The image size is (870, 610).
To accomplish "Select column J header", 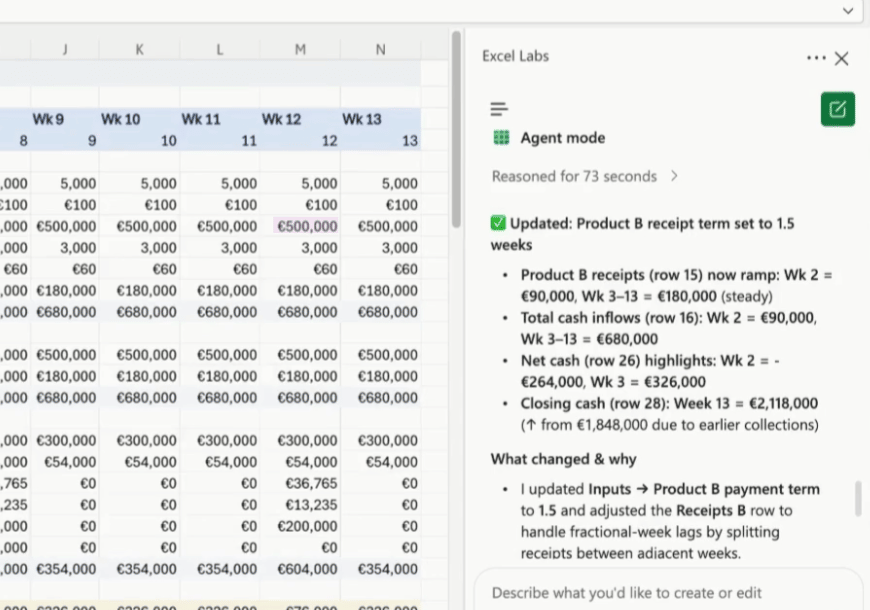I will point(65,49).
